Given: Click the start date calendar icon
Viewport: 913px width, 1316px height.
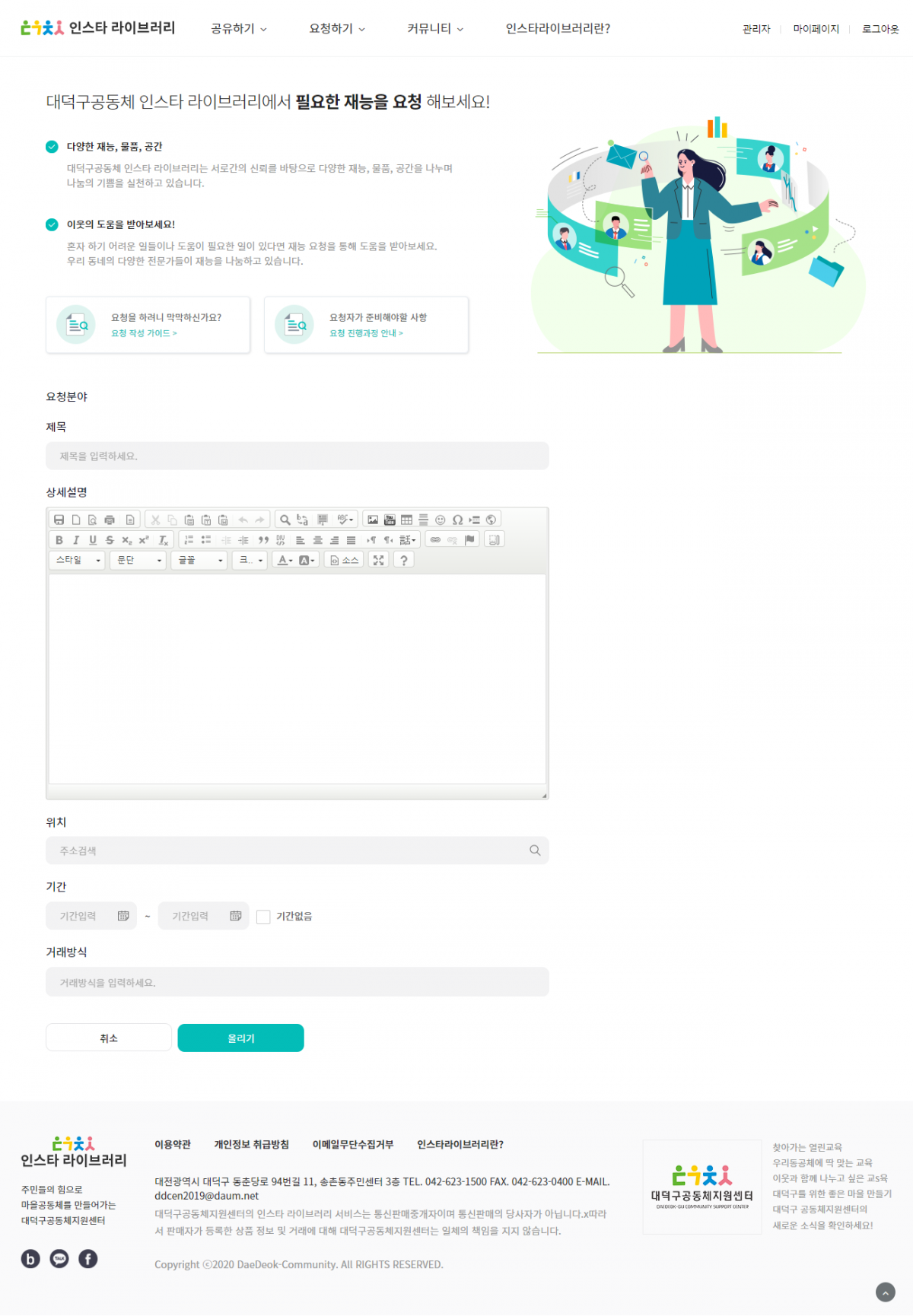Looking at the screenshot, I should (123, 916).
